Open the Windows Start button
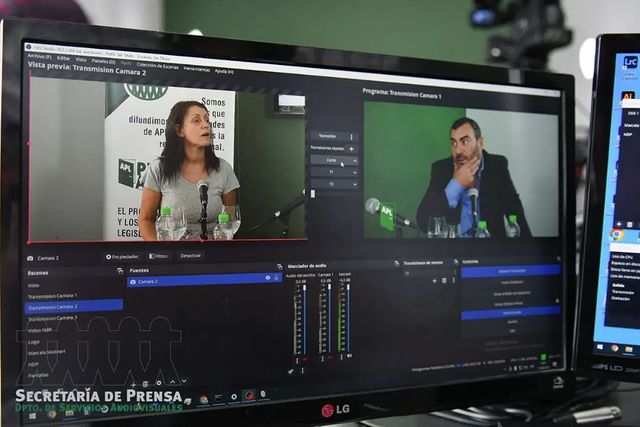The image size is (640, 427). (32, 416)
